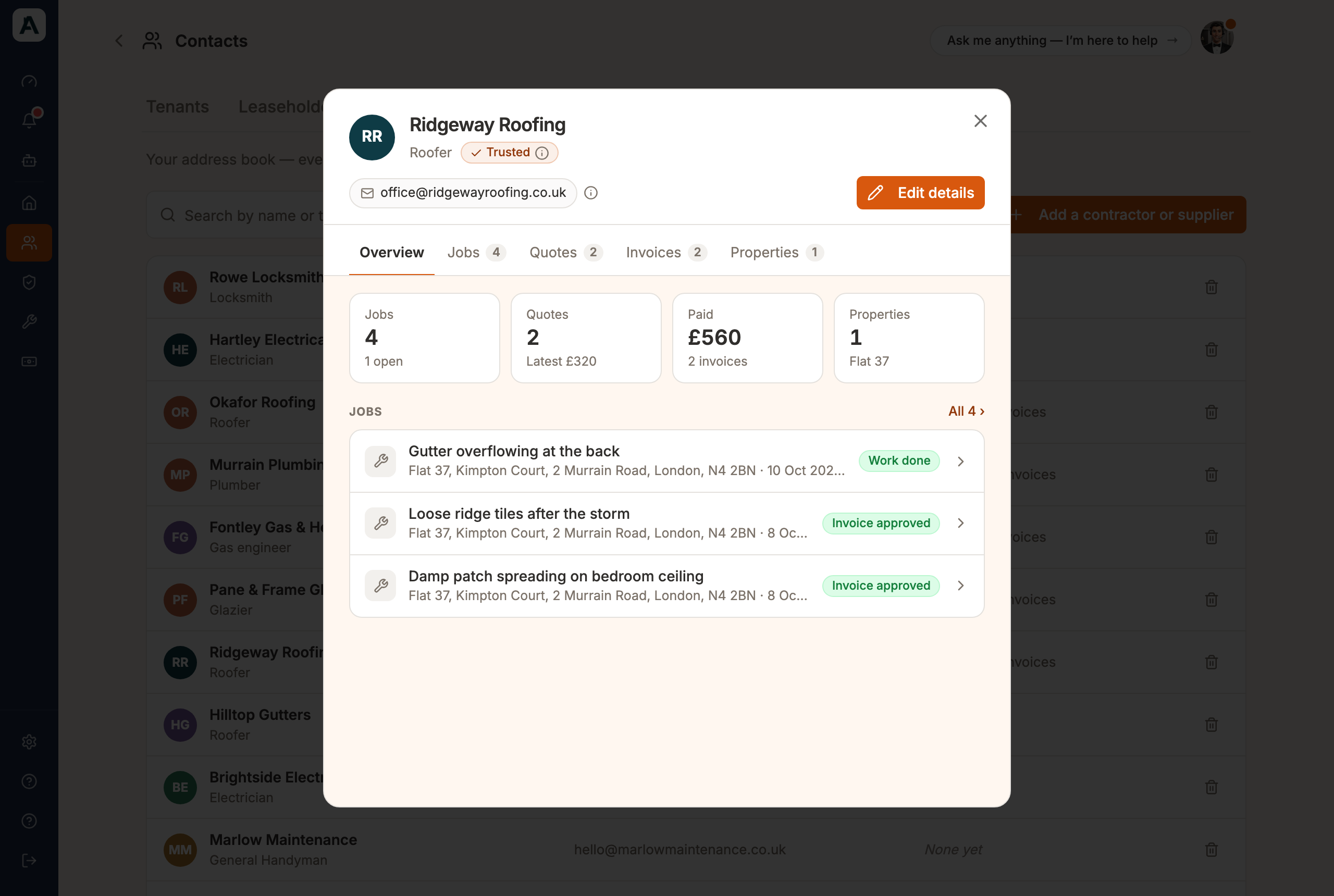Click the Damp patch spreading on bedroom ceiling title
The image size is (1334, 896).
pyautogui.click(x=555, y=576)
